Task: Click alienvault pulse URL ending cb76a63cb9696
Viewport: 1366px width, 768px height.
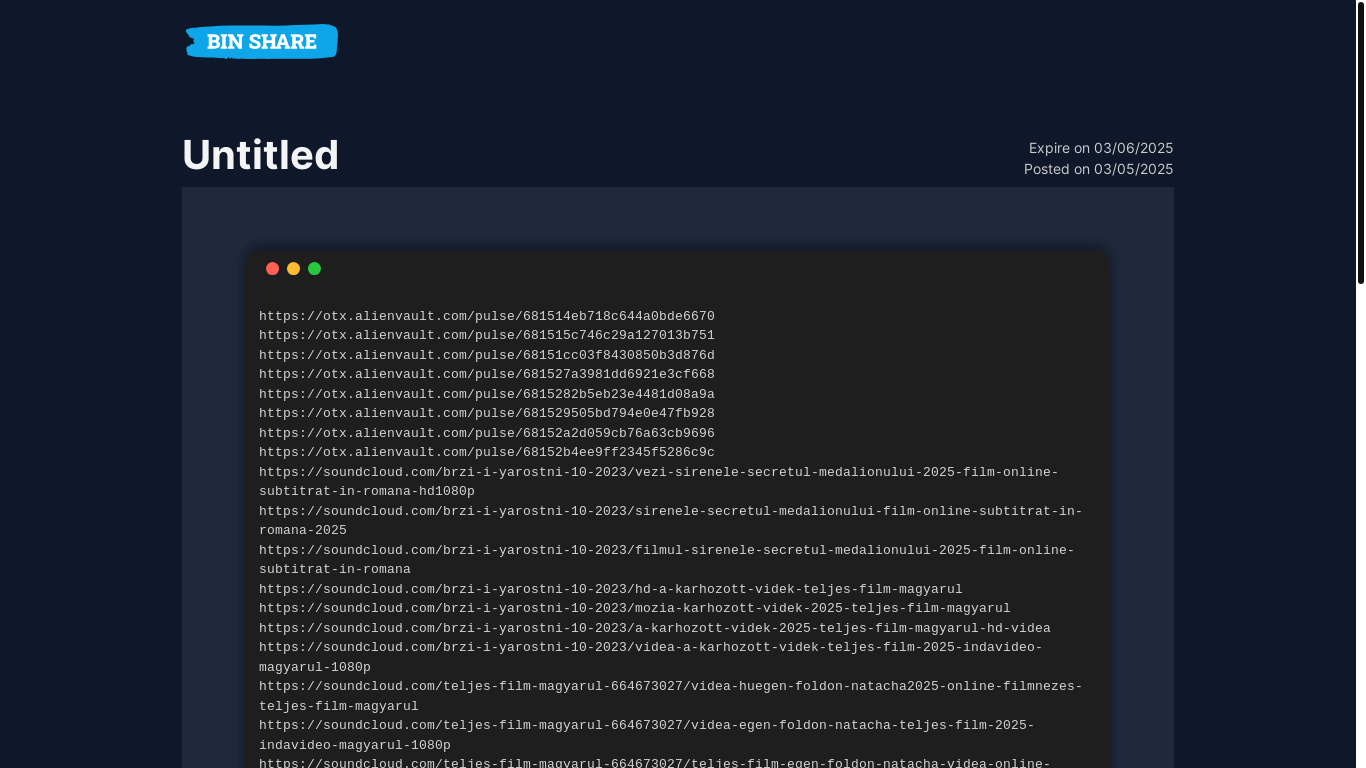Action: click(487, 433)
